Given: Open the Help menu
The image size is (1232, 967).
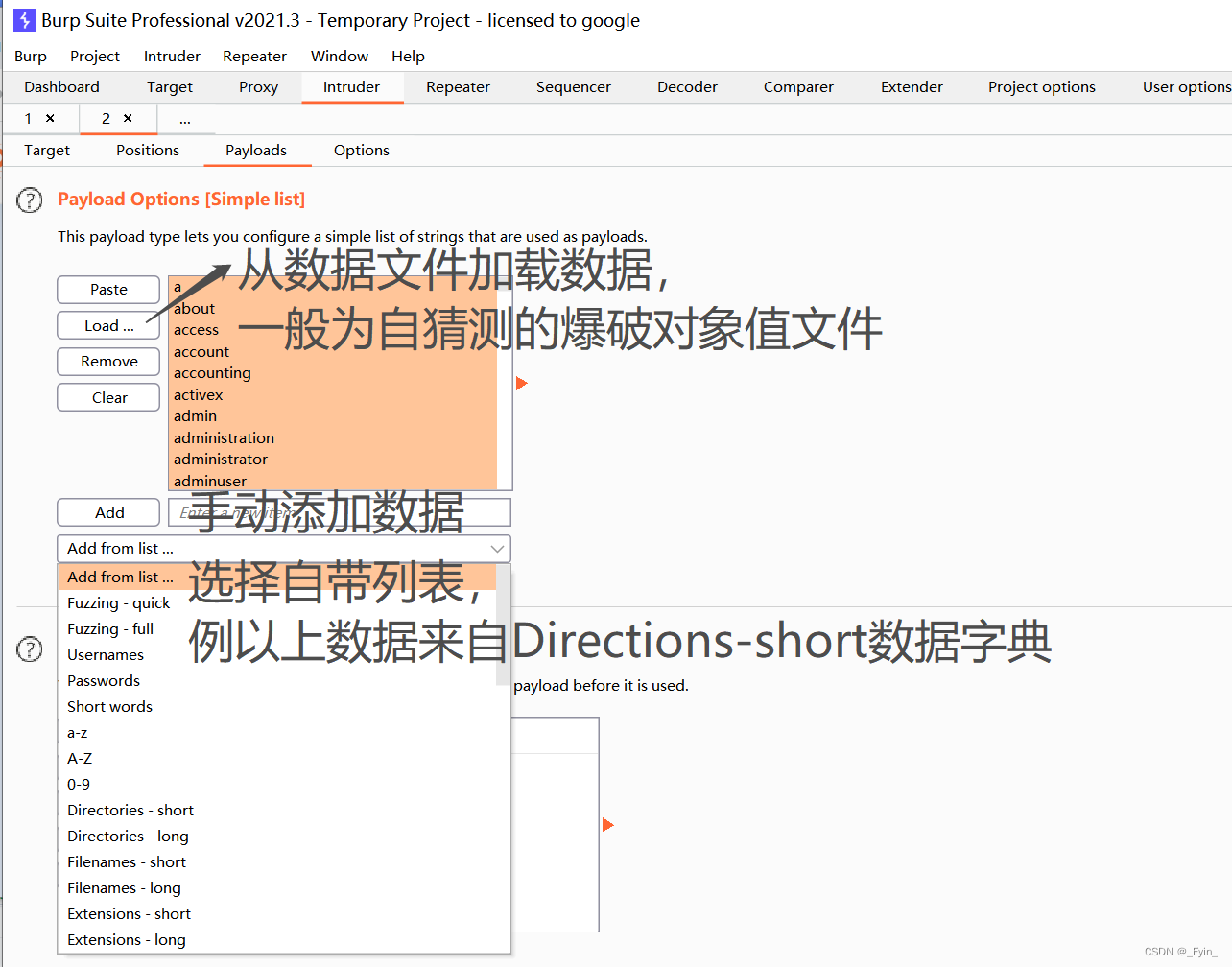Looking at the screenshot, I should (408, 57).
